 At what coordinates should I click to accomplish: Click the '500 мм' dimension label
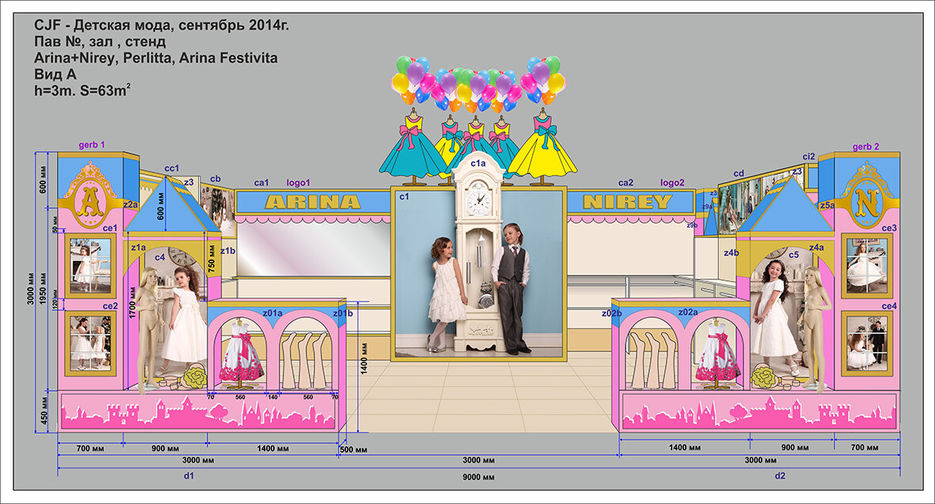tap(352, 450)
